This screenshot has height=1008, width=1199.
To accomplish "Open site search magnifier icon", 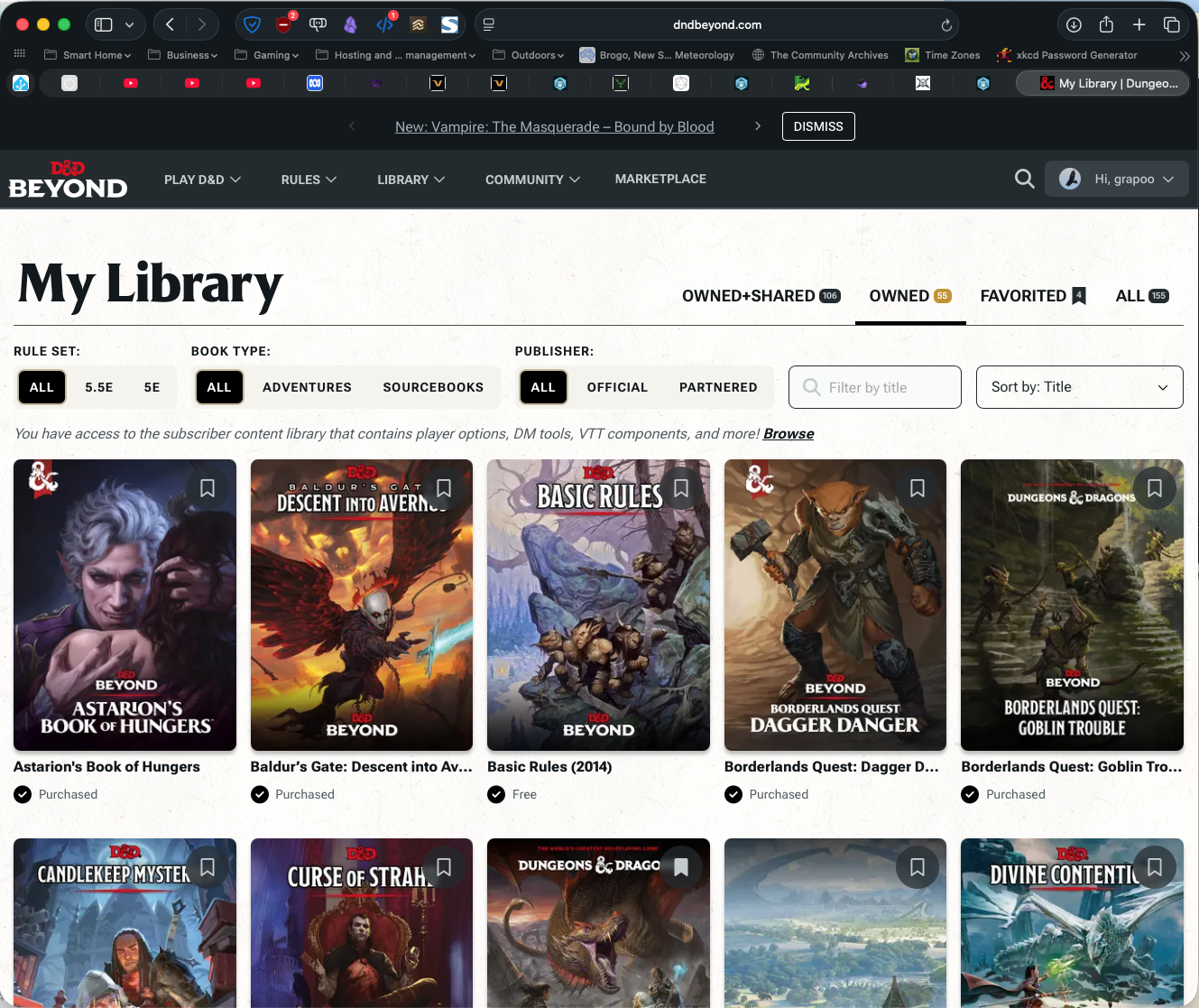I will (1024, 179).
